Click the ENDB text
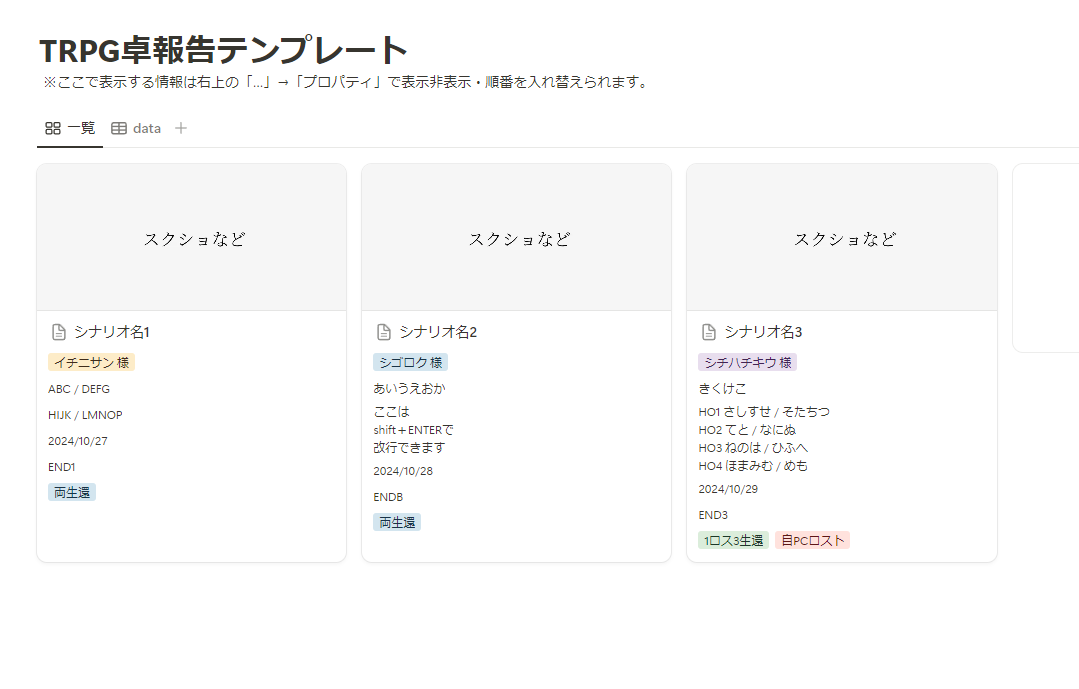The width and height of the screenshot is (1079, 689). point(388,497)
